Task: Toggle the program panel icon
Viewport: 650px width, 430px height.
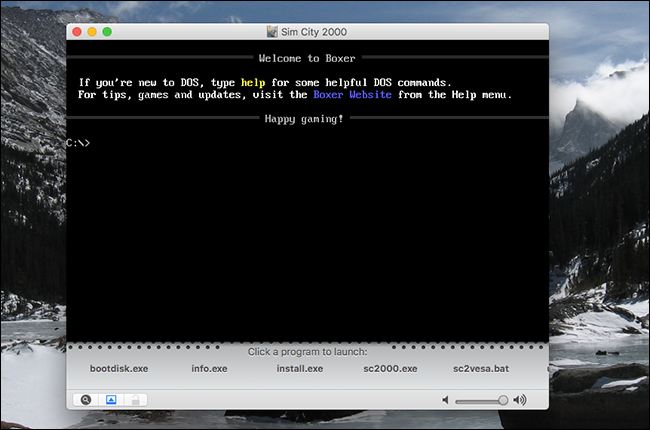Action: pos(111,400)
